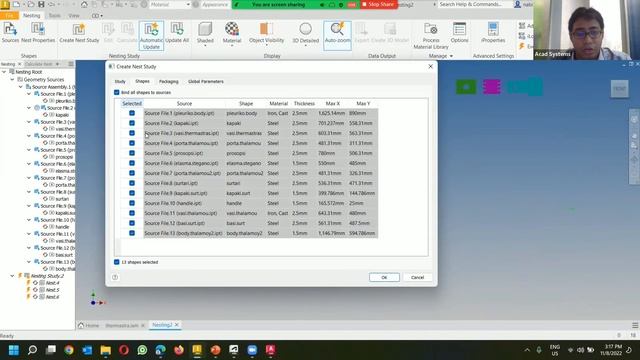
Task: Open WhatsApp from taskbar
Action: tap(142, 350)
